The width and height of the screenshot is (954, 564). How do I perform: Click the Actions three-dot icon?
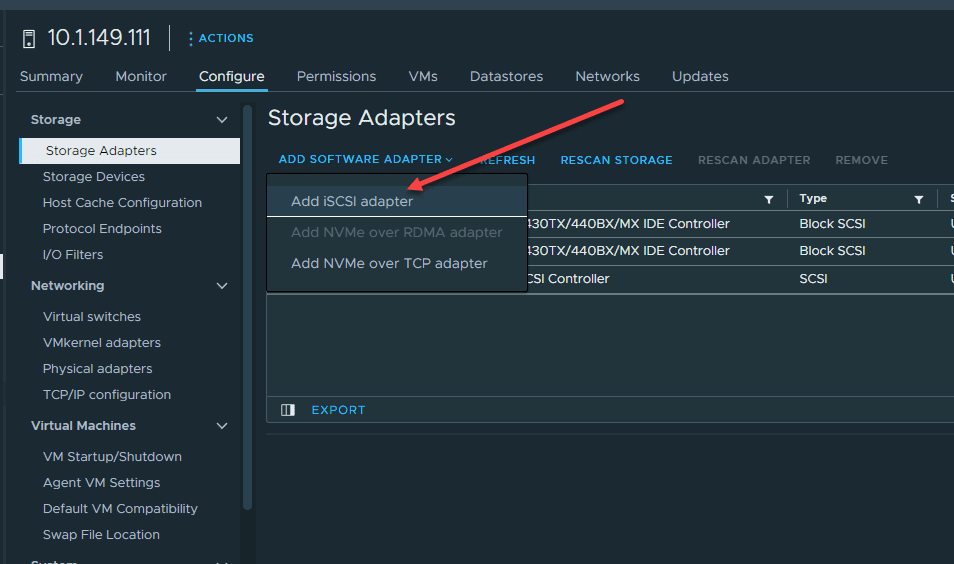coord(191,39)
